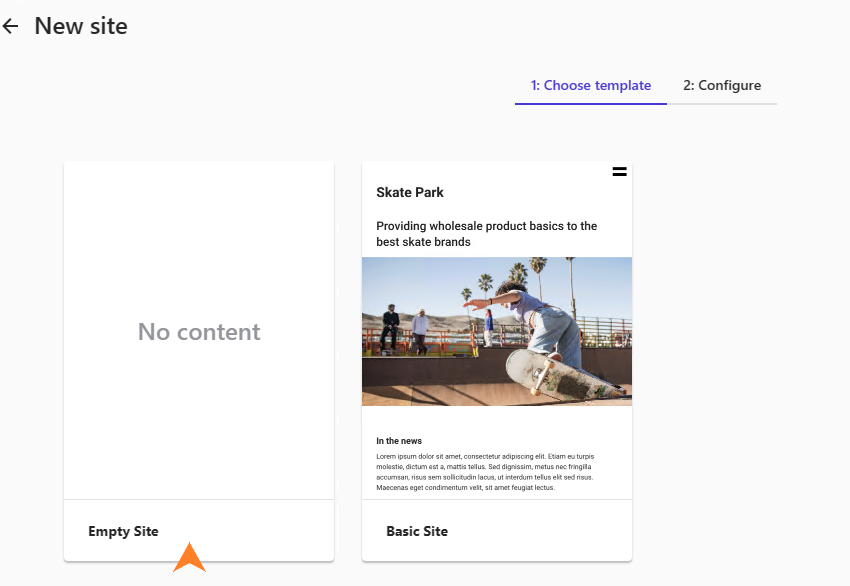This screenshot has height=586, width=850.
Task: Go back using the left arrow icon
Action: 10,26
